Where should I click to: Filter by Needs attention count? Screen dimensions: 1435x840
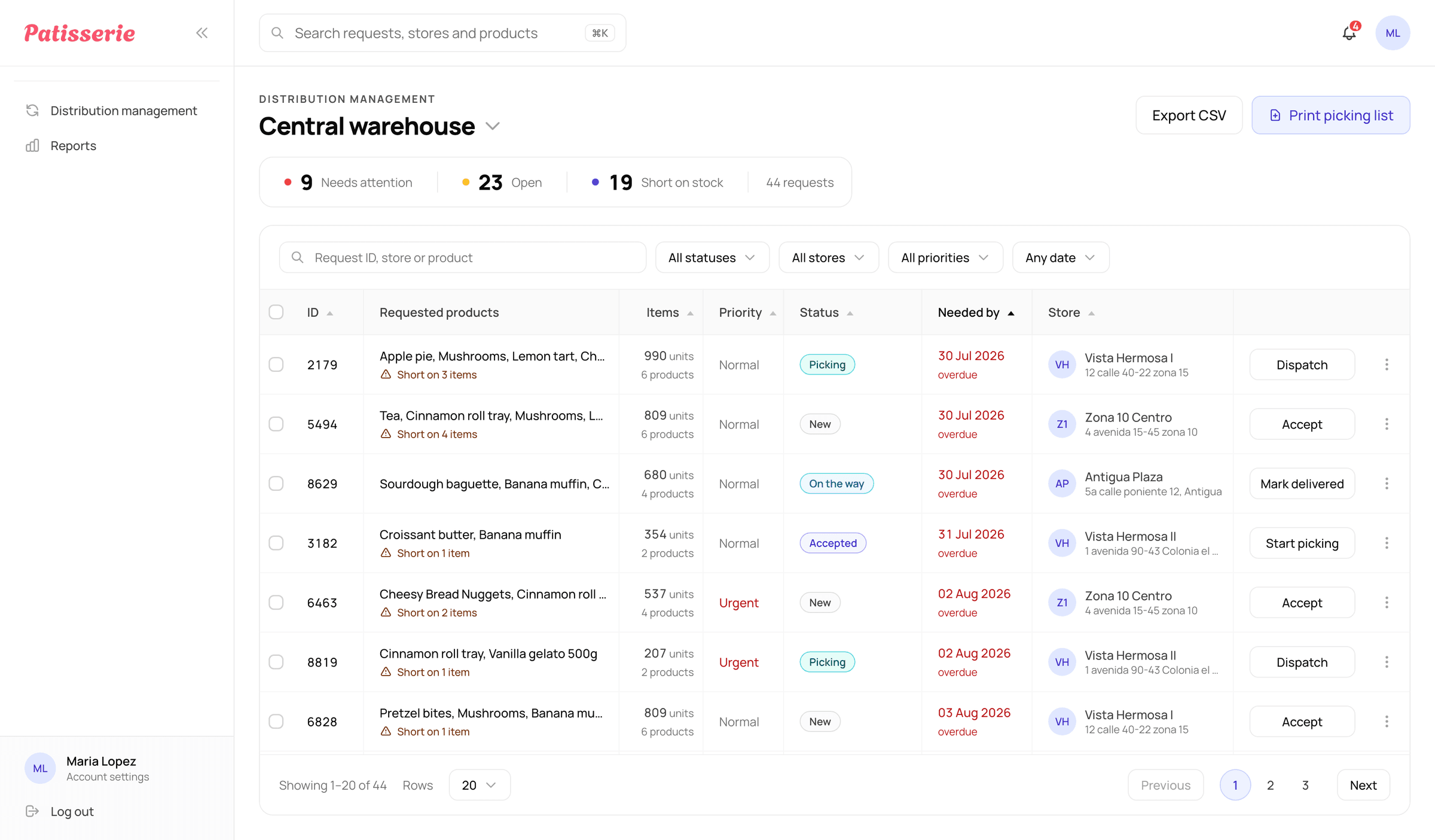(348, 182)
